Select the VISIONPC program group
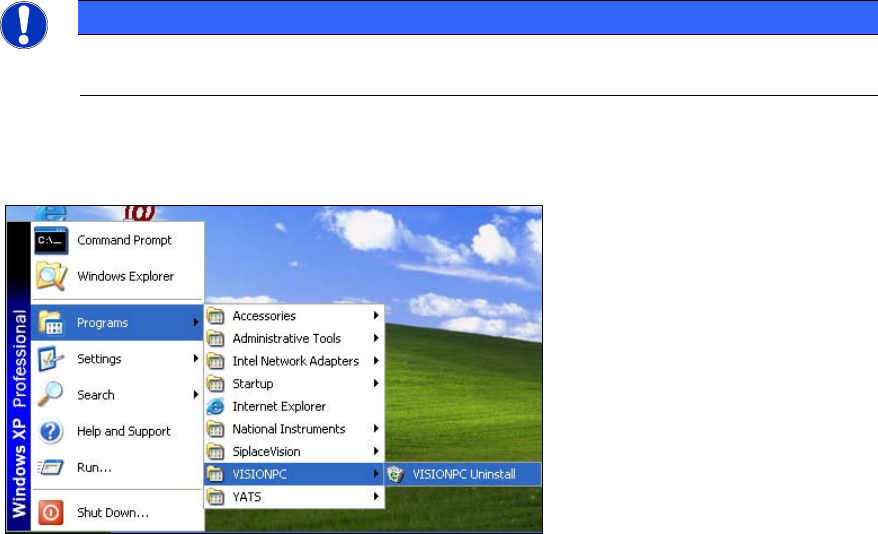This screenshot has height=534, width=878. (294, 474)
